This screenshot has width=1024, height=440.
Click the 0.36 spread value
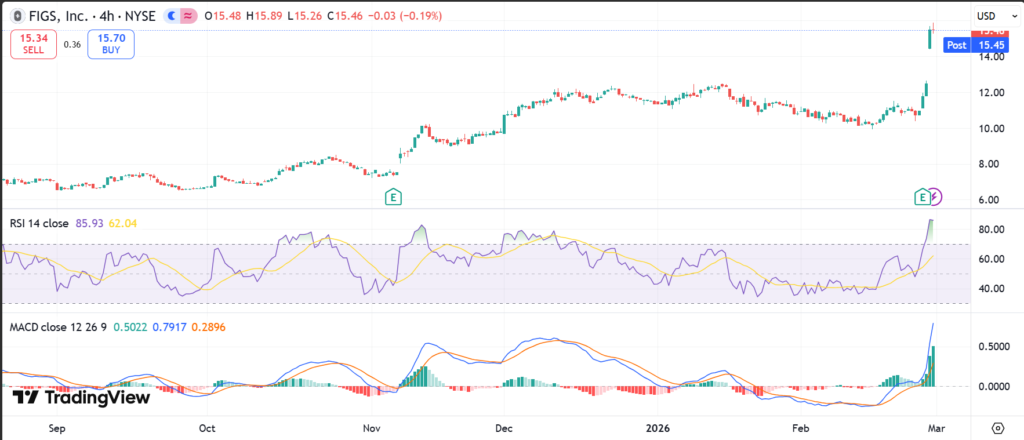[72, 44]
